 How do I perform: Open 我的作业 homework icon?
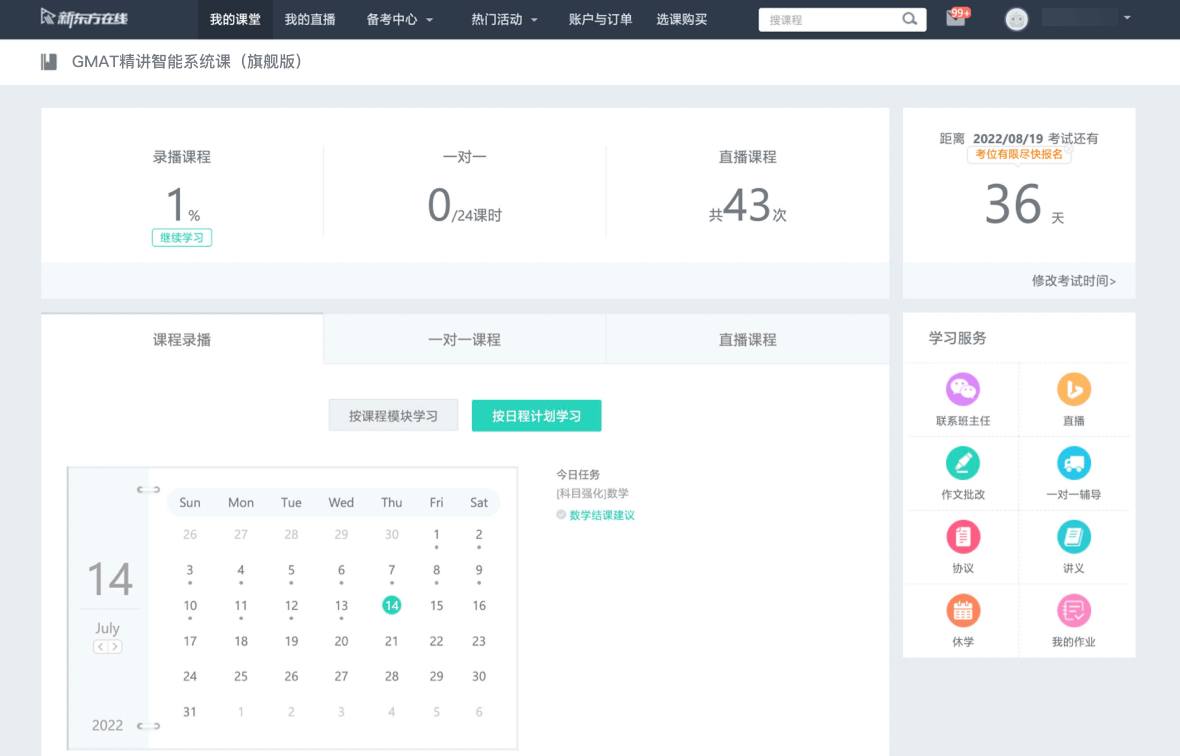click(x=1073, y=611)
